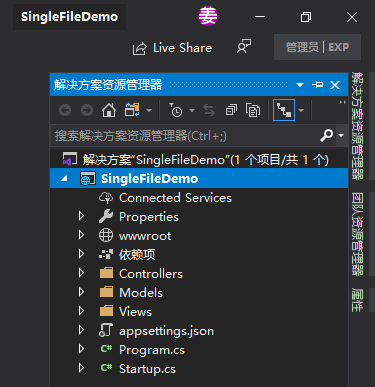Click the Home icon in Solution Explorer toolbar

[109, 110]
